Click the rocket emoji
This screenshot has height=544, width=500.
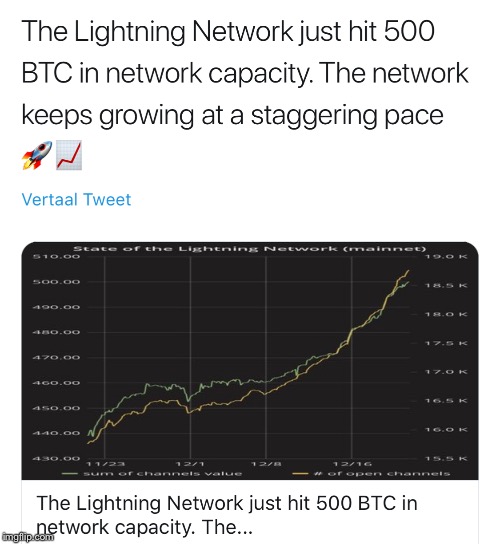pos(37,155)
